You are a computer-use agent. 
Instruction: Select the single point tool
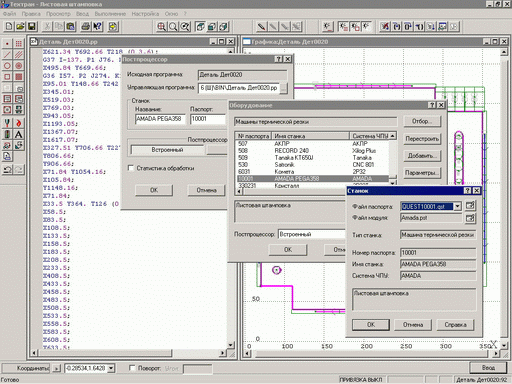click(7, 44)
